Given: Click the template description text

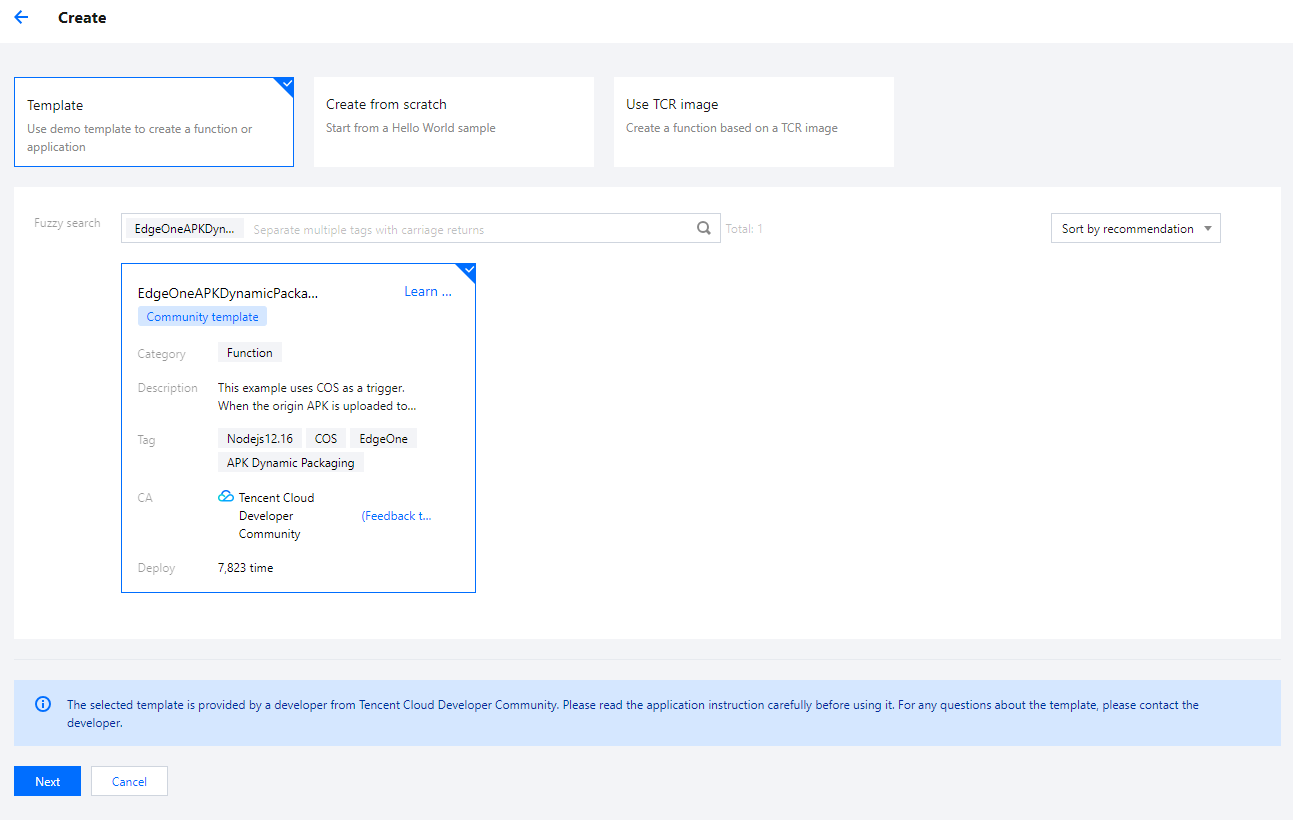Looking at the screenshot, I should 317,397.
